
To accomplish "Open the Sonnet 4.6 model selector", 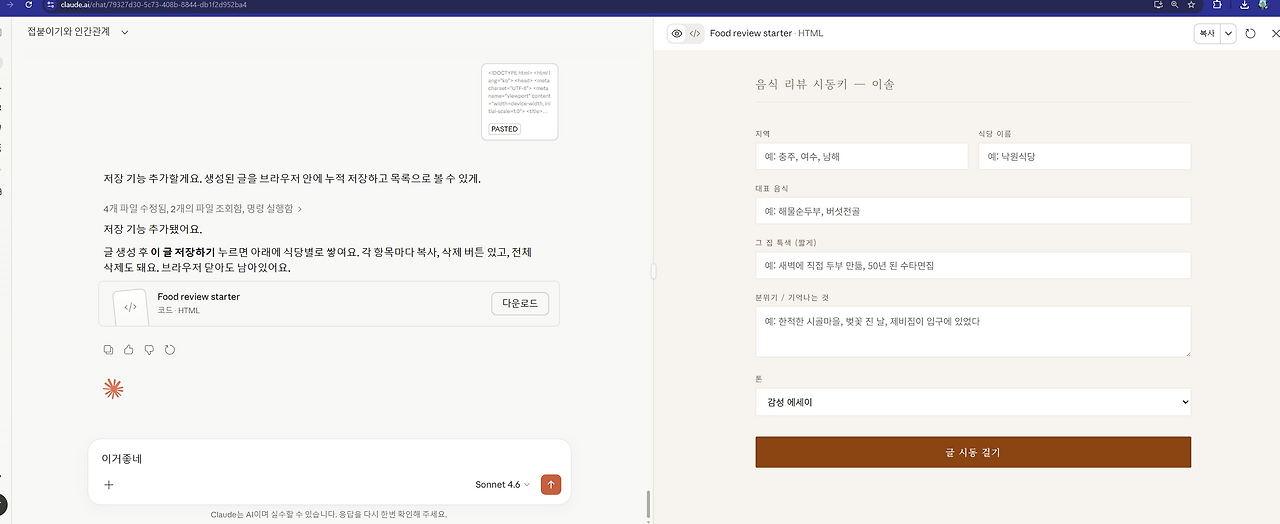I will [x=502, y=485].
